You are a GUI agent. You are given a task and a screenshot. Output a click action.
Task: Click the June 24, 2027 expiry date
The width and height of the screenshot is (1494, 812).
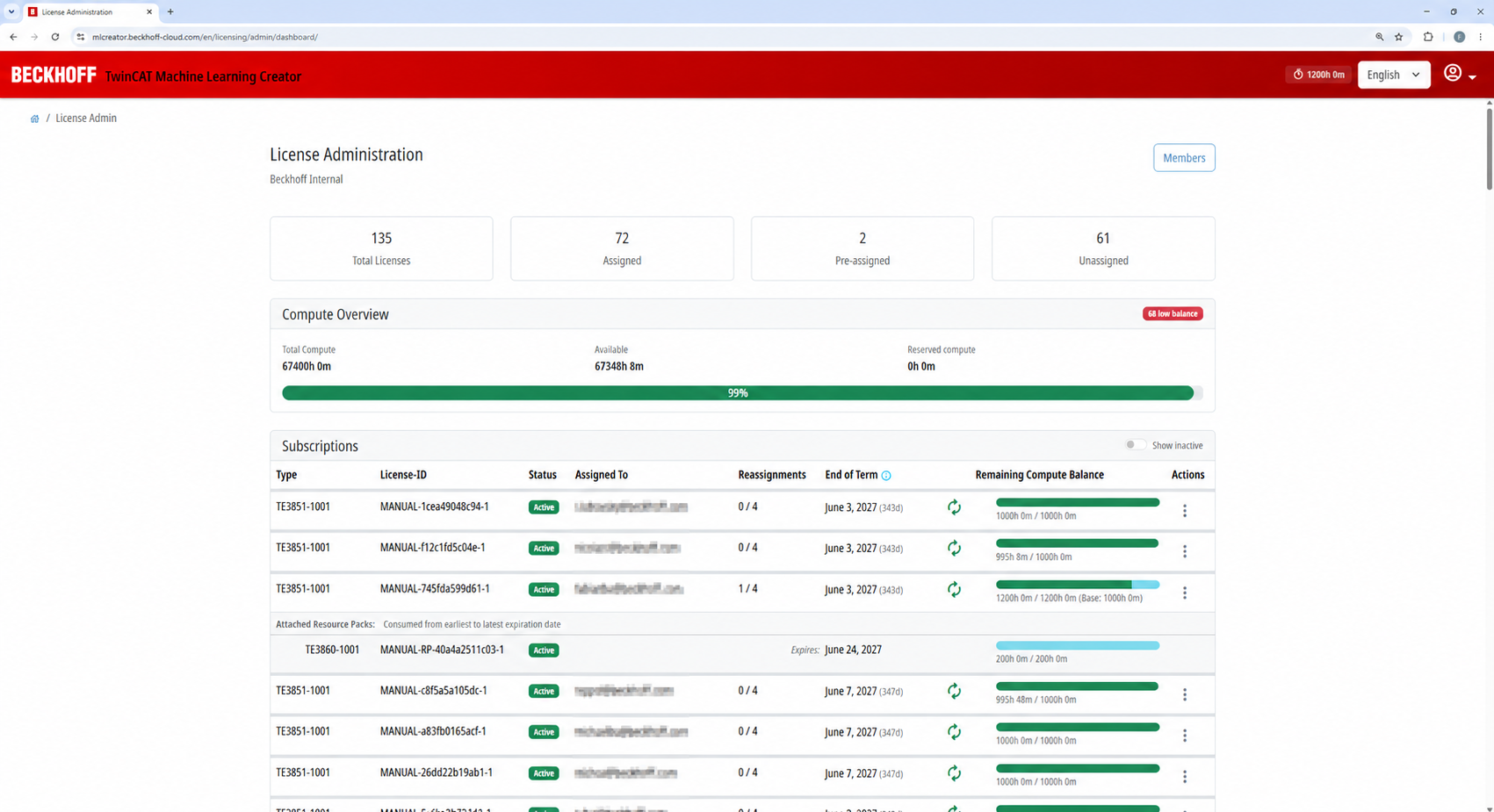click(853, 650)
